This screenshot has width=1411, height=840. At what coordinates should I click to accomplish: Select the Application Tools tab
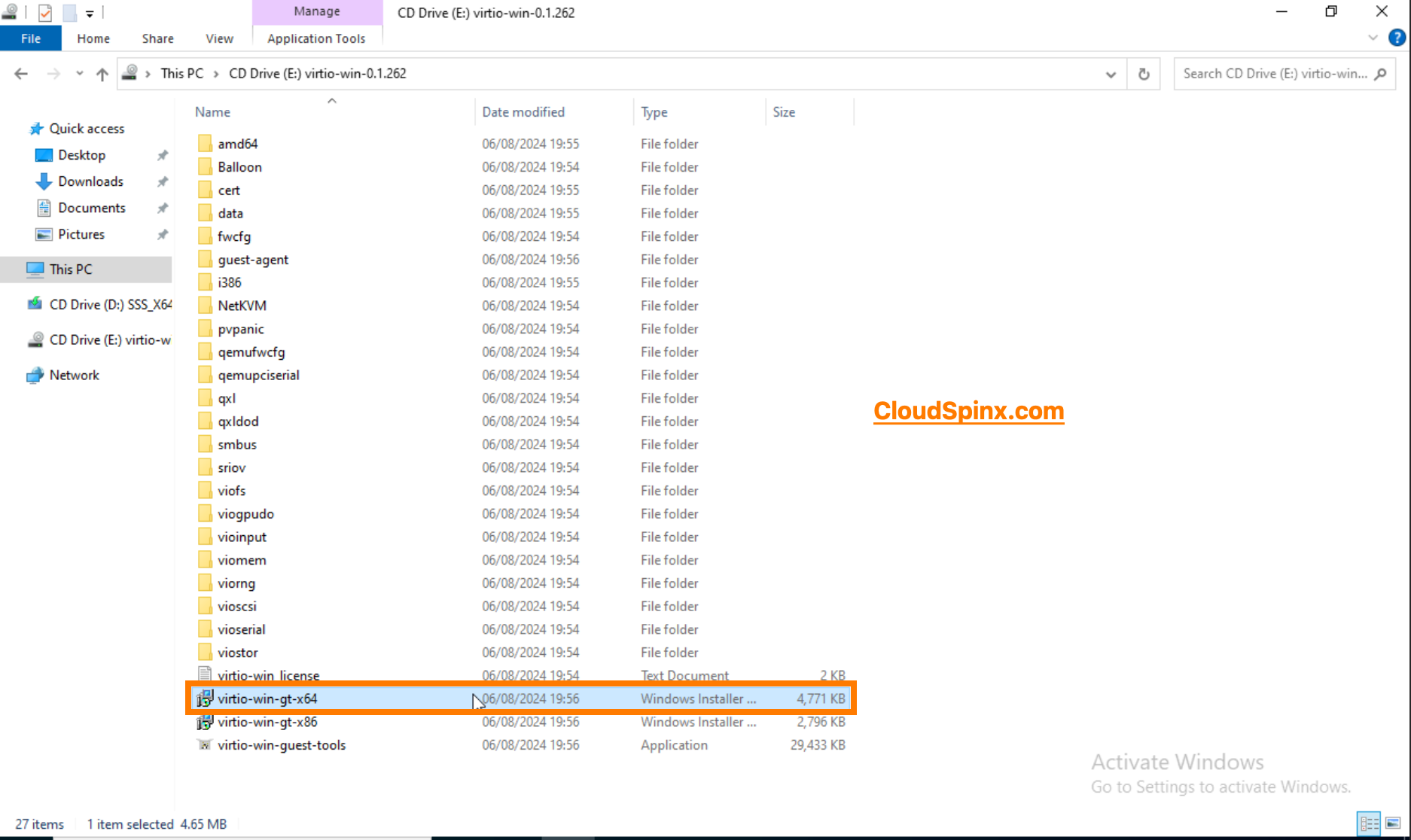[x=316, y=38]
